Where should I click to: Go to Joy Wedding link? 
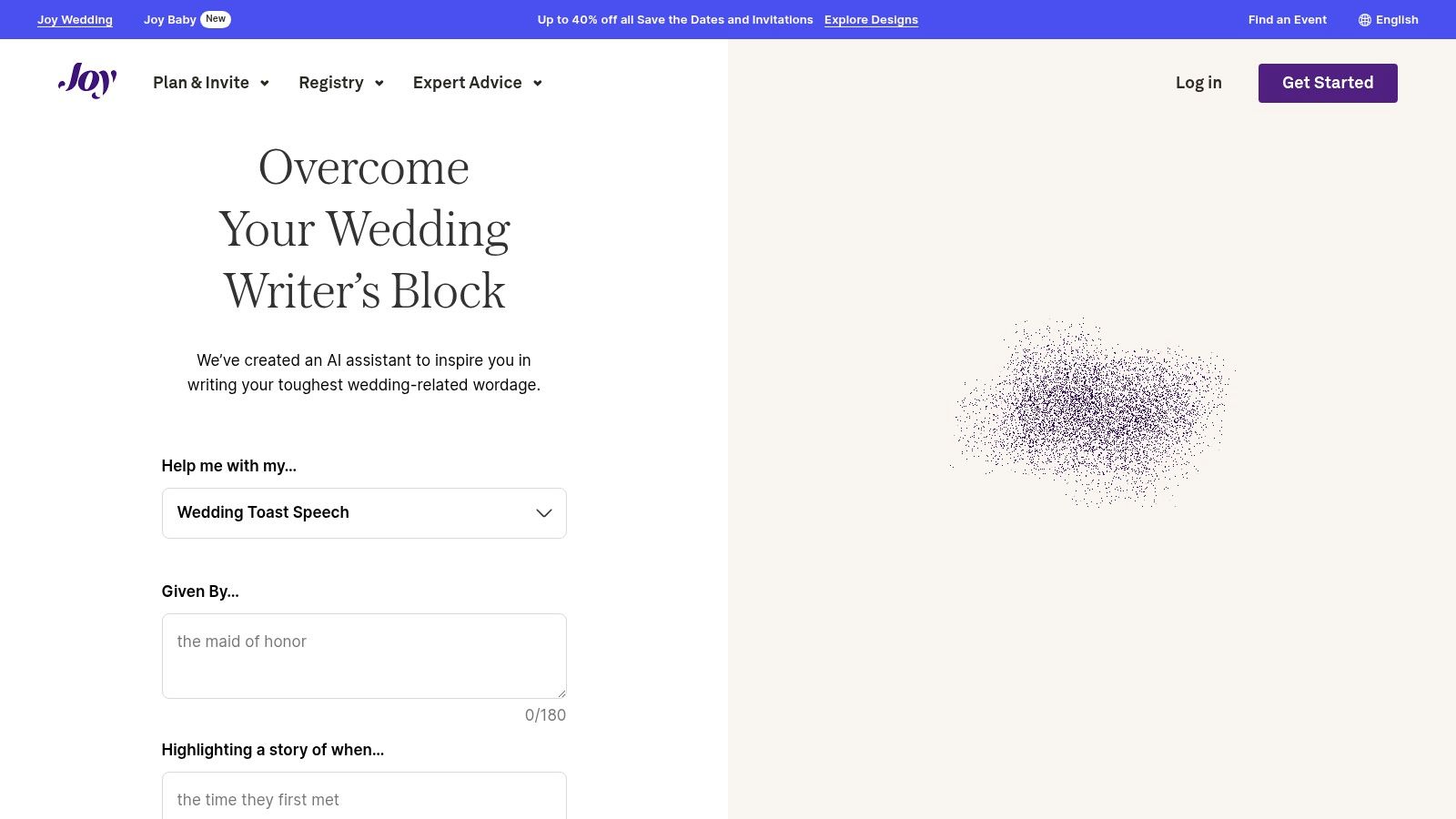coord(75,20)
